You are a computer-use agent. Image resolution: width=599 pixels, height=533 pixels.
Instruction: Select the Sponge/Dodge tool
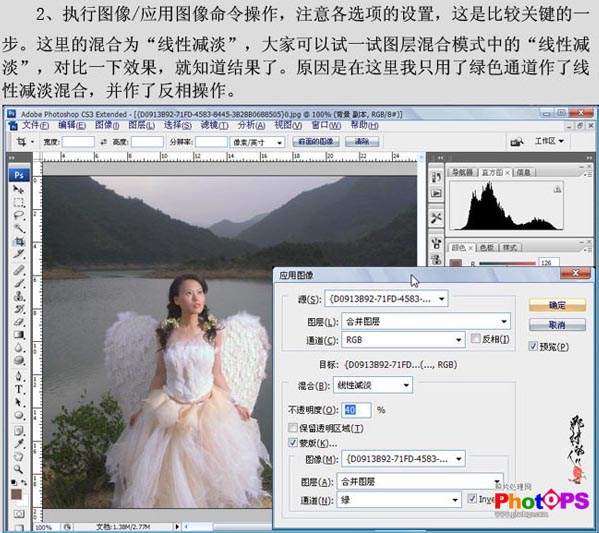(18, 360)
